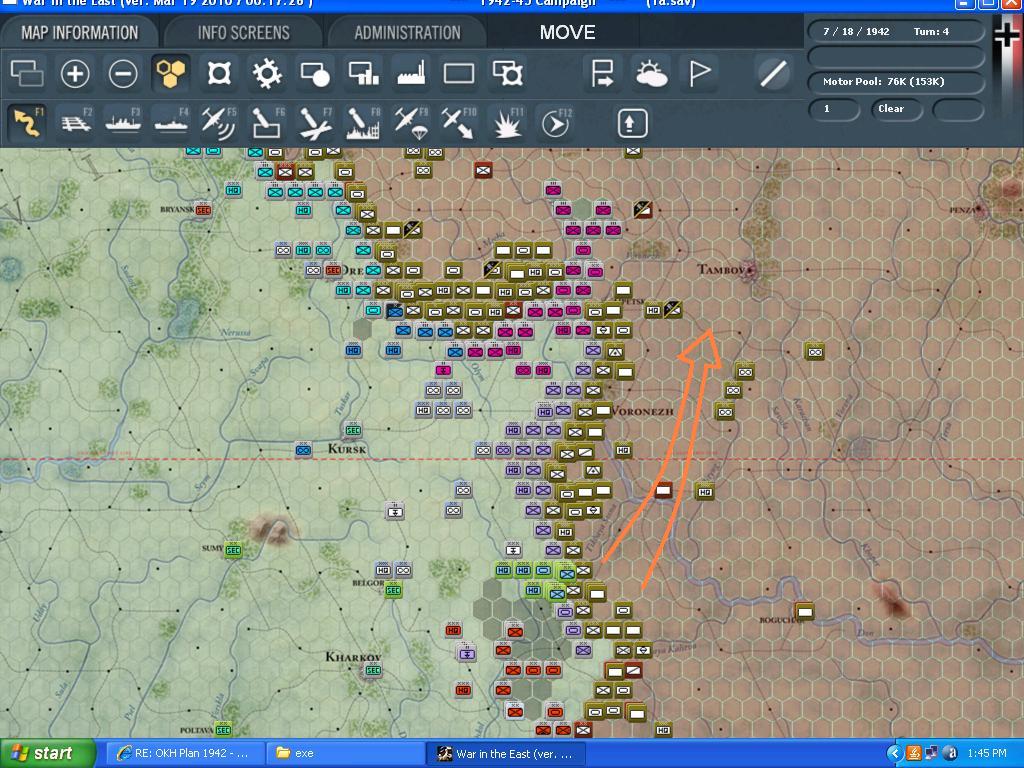
Task: Click the End Turn (F12) icon
Action: 555,123
